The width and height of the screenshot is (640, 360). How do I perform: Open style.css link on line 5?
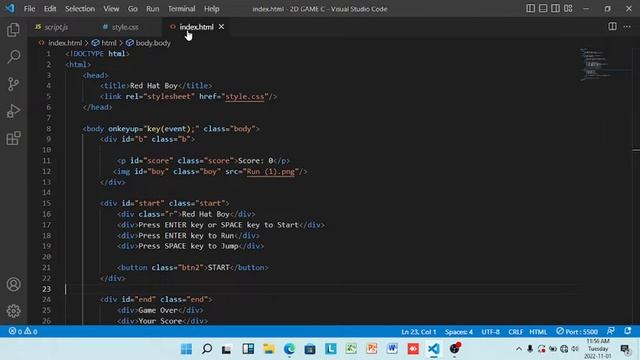click(x=244, y=97)
